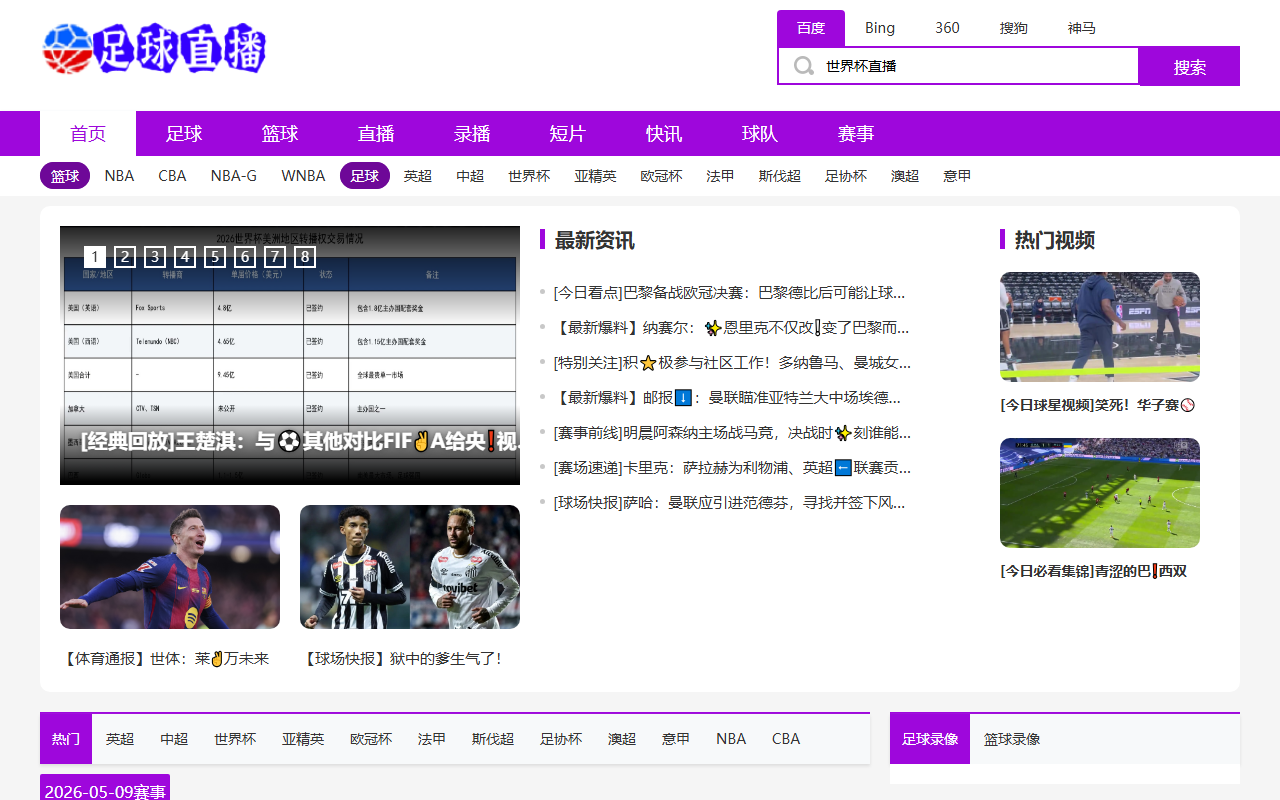The height and width of the screenshot is (800, 1280).
Task: Open the 首页 main nav item
Action: (x=88, y=133)
